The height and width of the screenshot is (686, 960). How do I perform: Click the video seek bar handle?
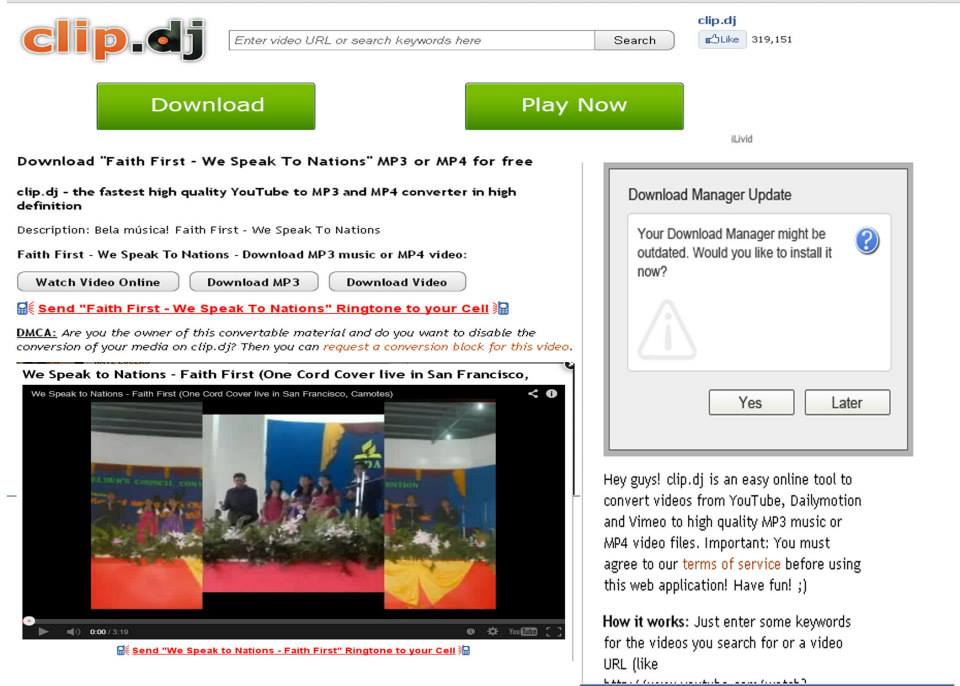(x=29, y=620)
